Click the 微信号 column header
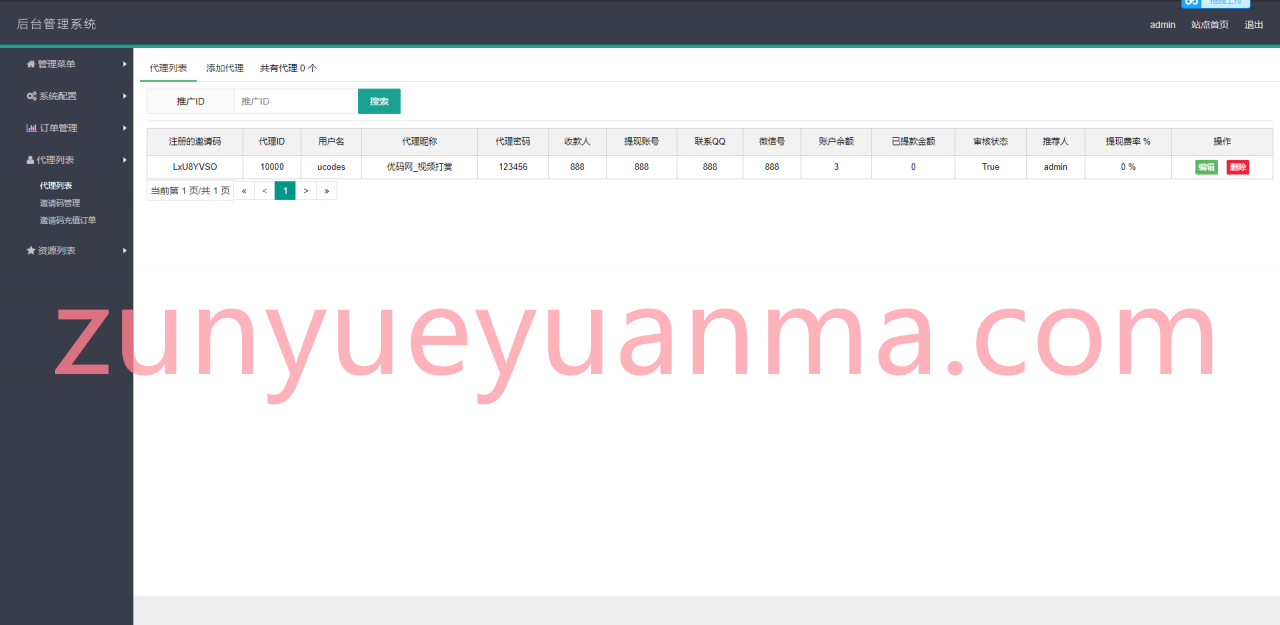1280x625 pixels. click(772, 142)
